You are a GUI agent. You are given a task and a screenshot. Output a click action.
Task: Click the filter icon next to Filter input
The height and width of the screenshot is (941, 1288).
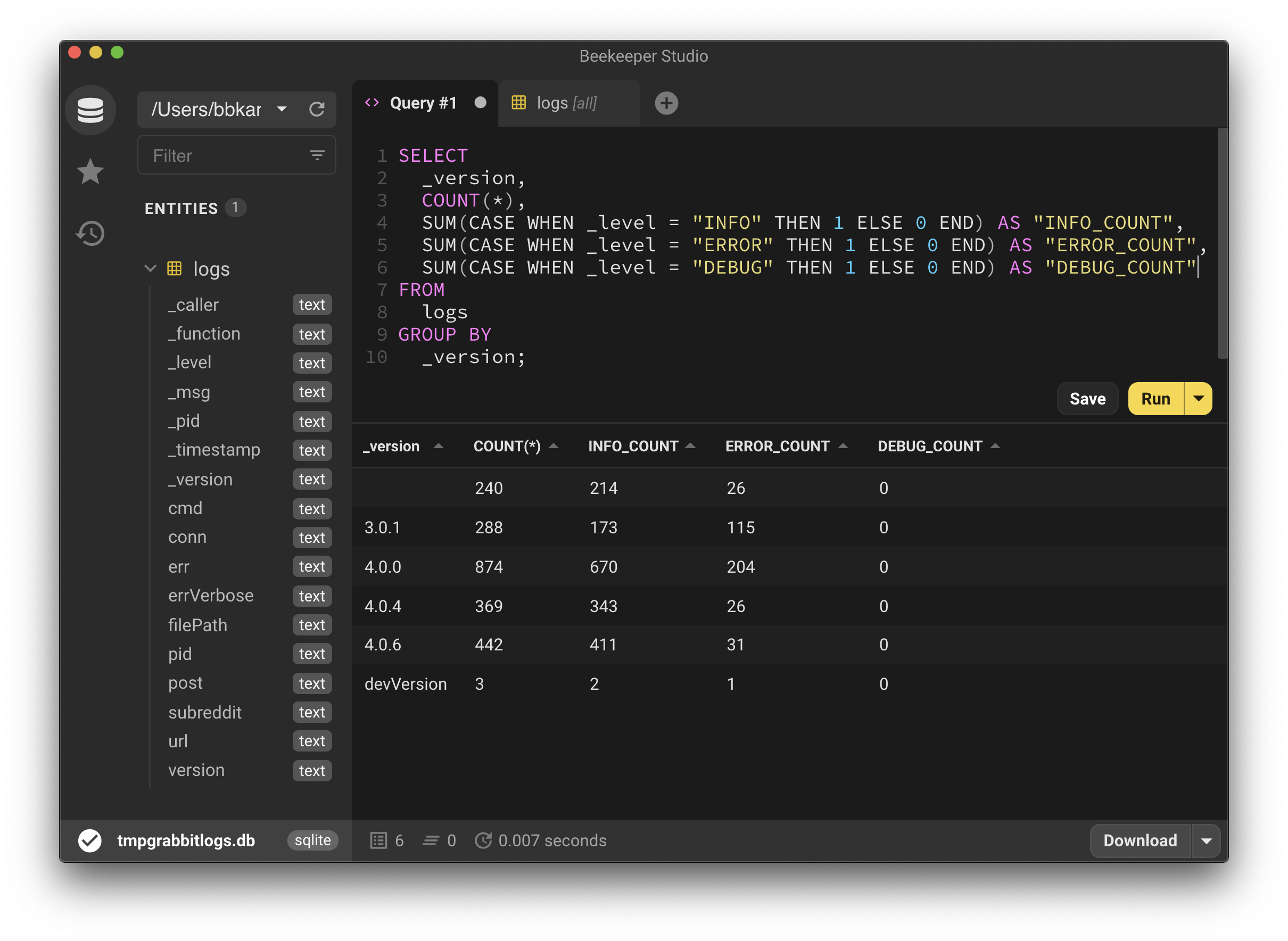[x=318, y=155]
